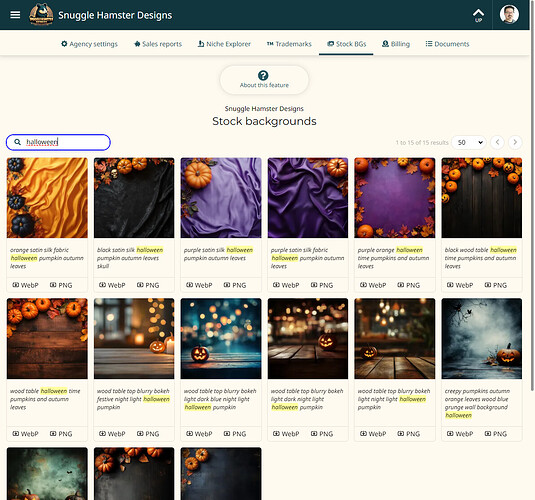The width and height of the screenshot is (535, 500).
Task: Open the results-per-page dropdown showing 50
Action: [469, 142]
